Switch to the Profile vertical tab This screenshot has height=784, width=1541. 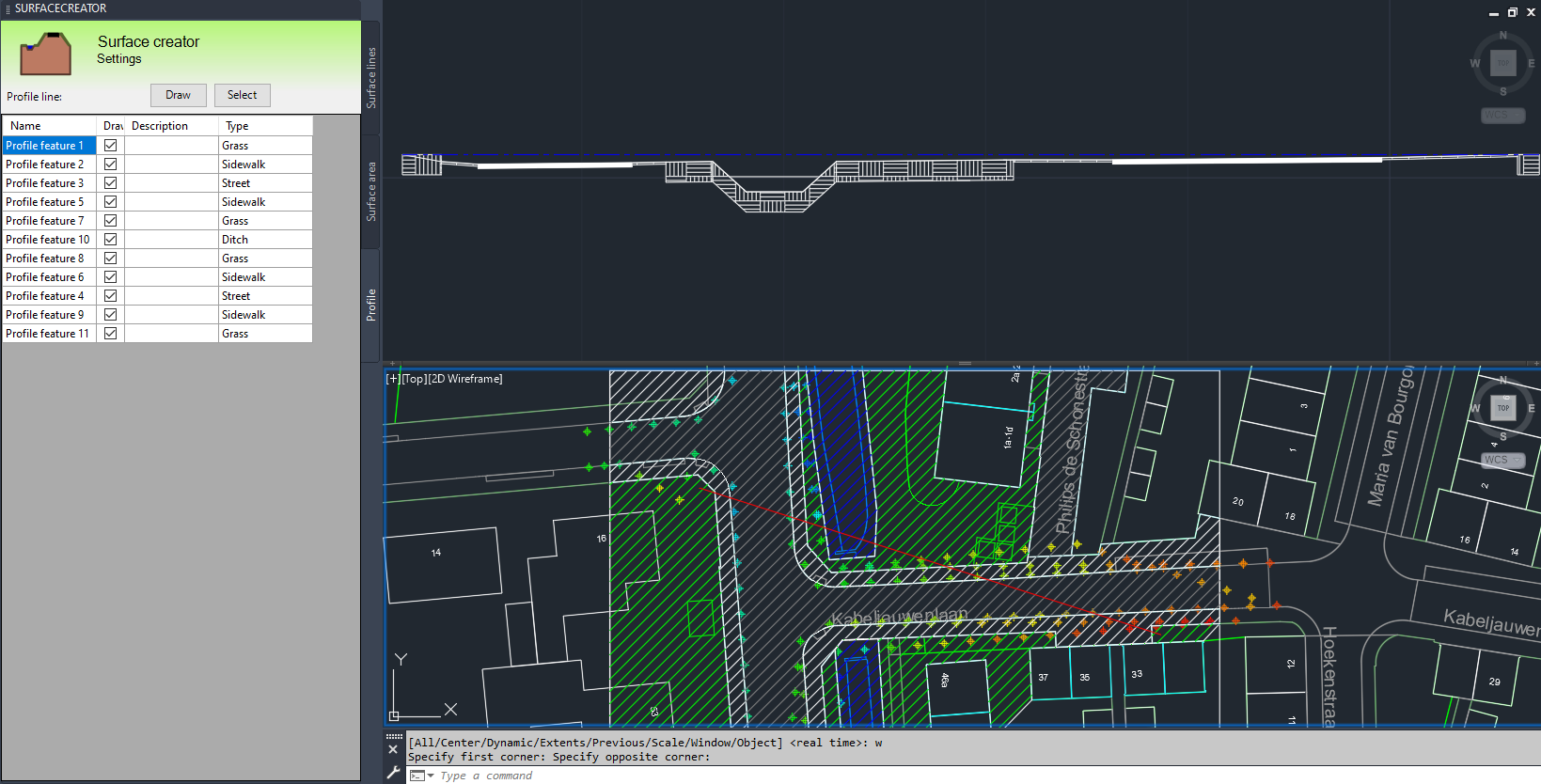coord(371,305)
